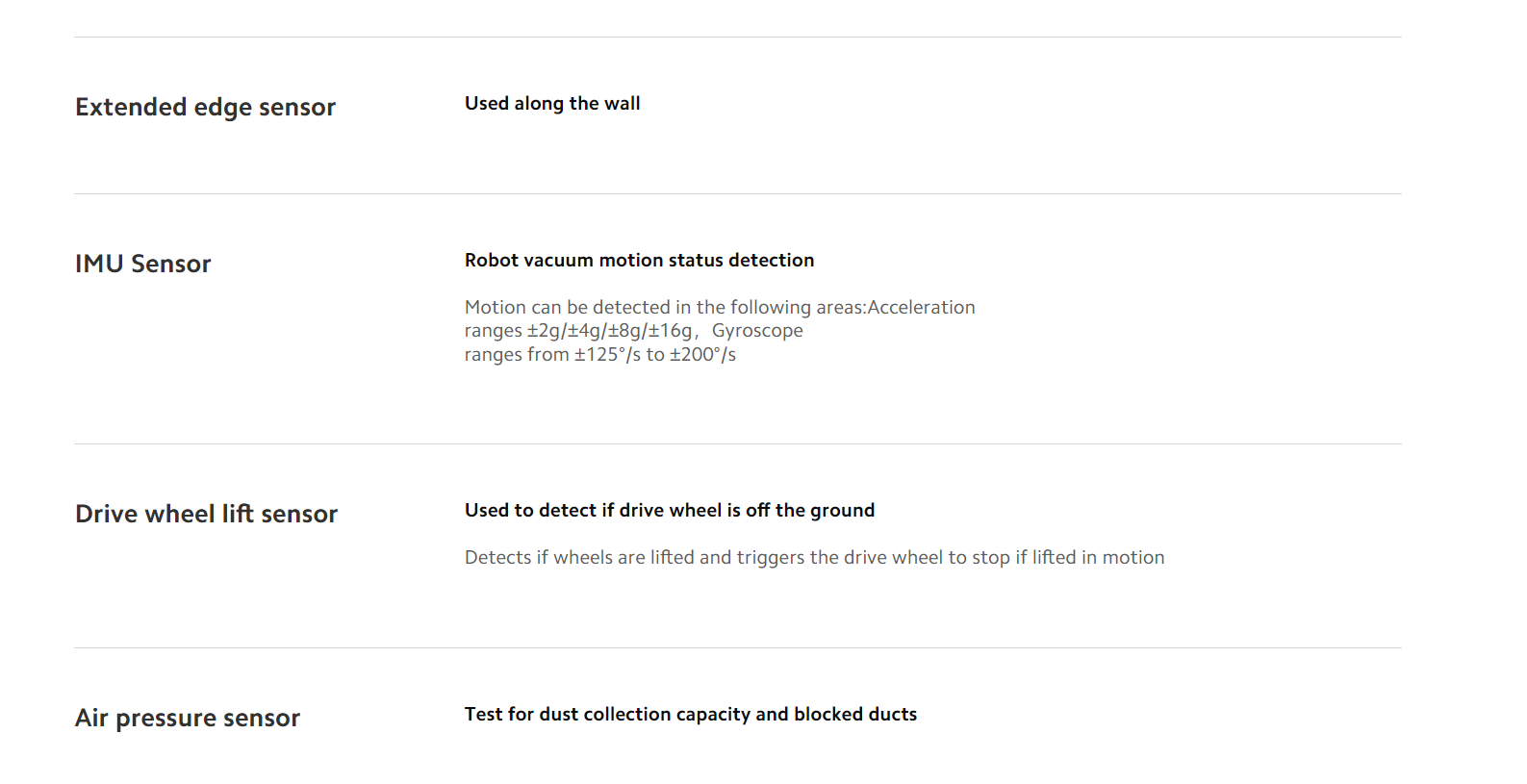Viewport: 1527px width, 784px height.
Task: Click the Drive wheel lift sensor heading
Action: [206, 514]
